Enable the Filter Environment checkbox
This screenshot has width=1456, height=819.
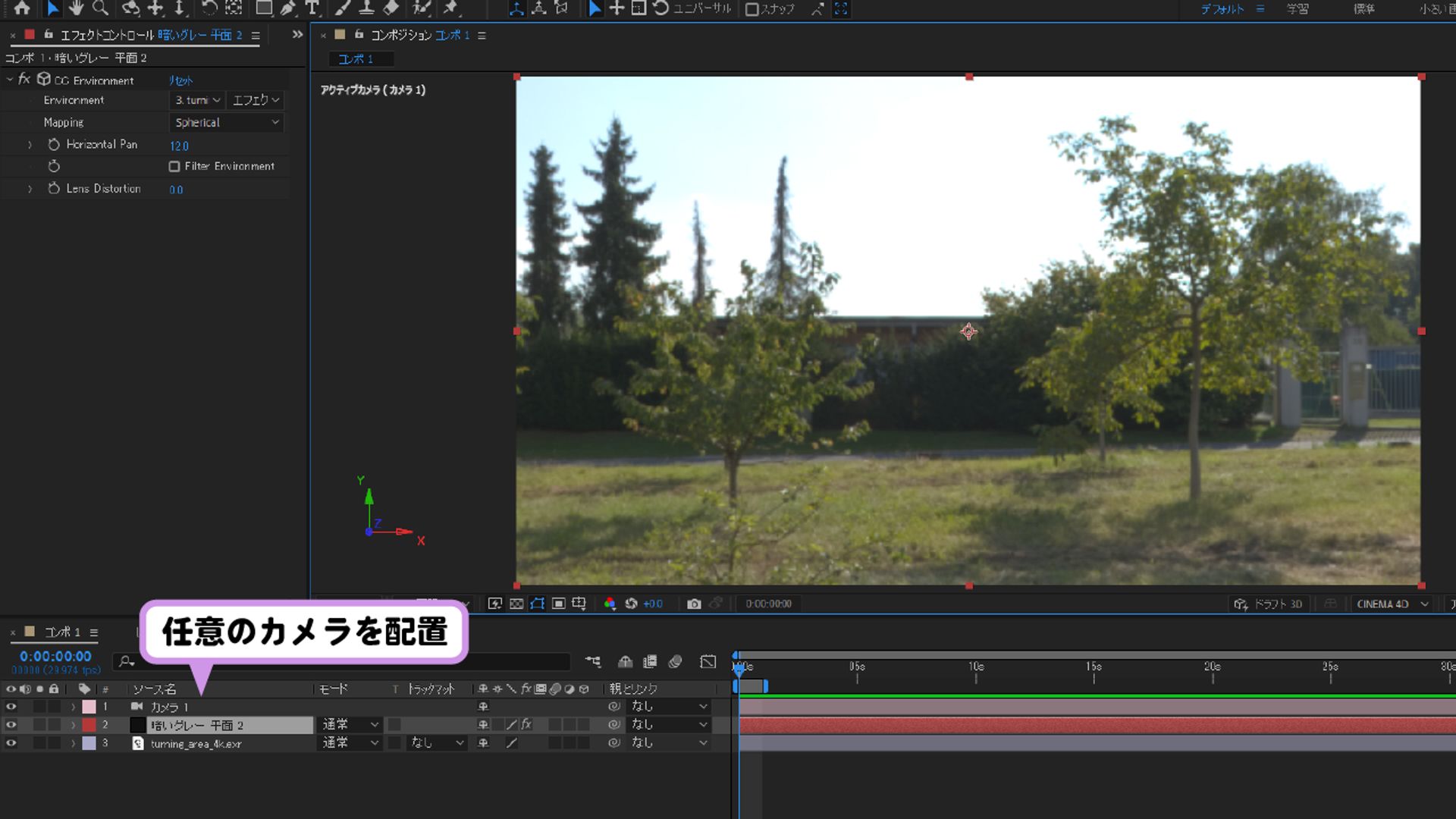point(174,166)
